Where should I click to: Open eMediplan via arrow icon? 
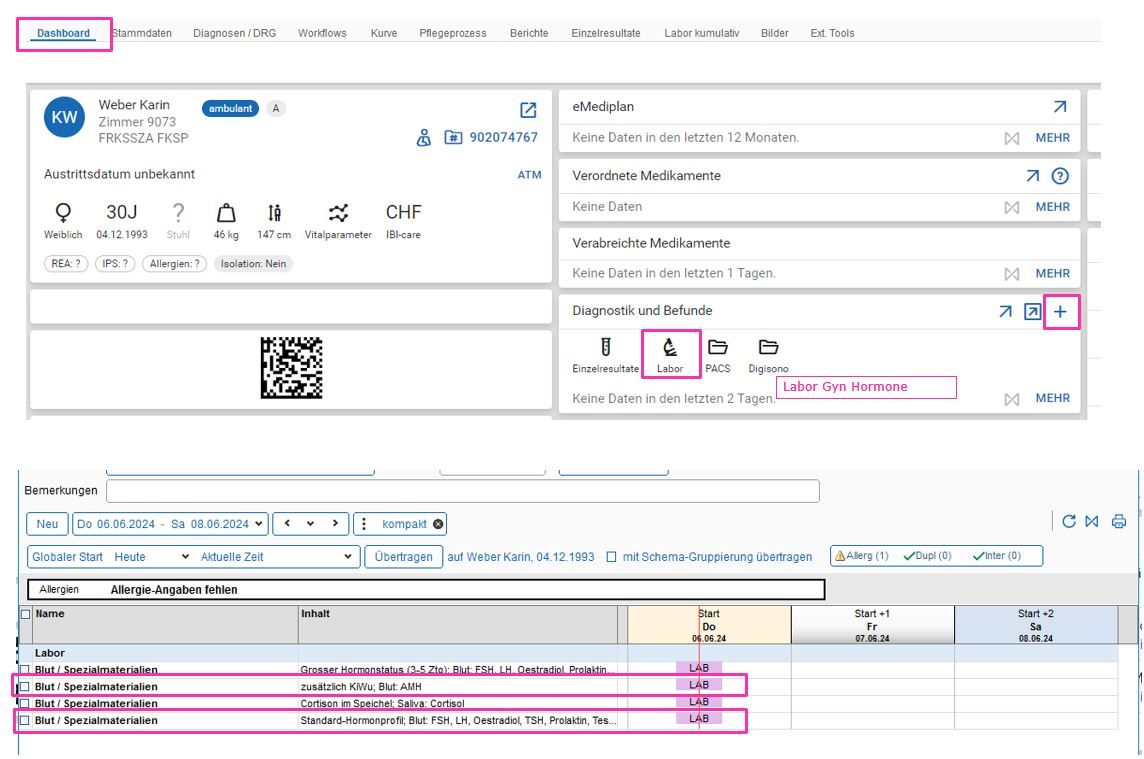[x=1060, y=107]
